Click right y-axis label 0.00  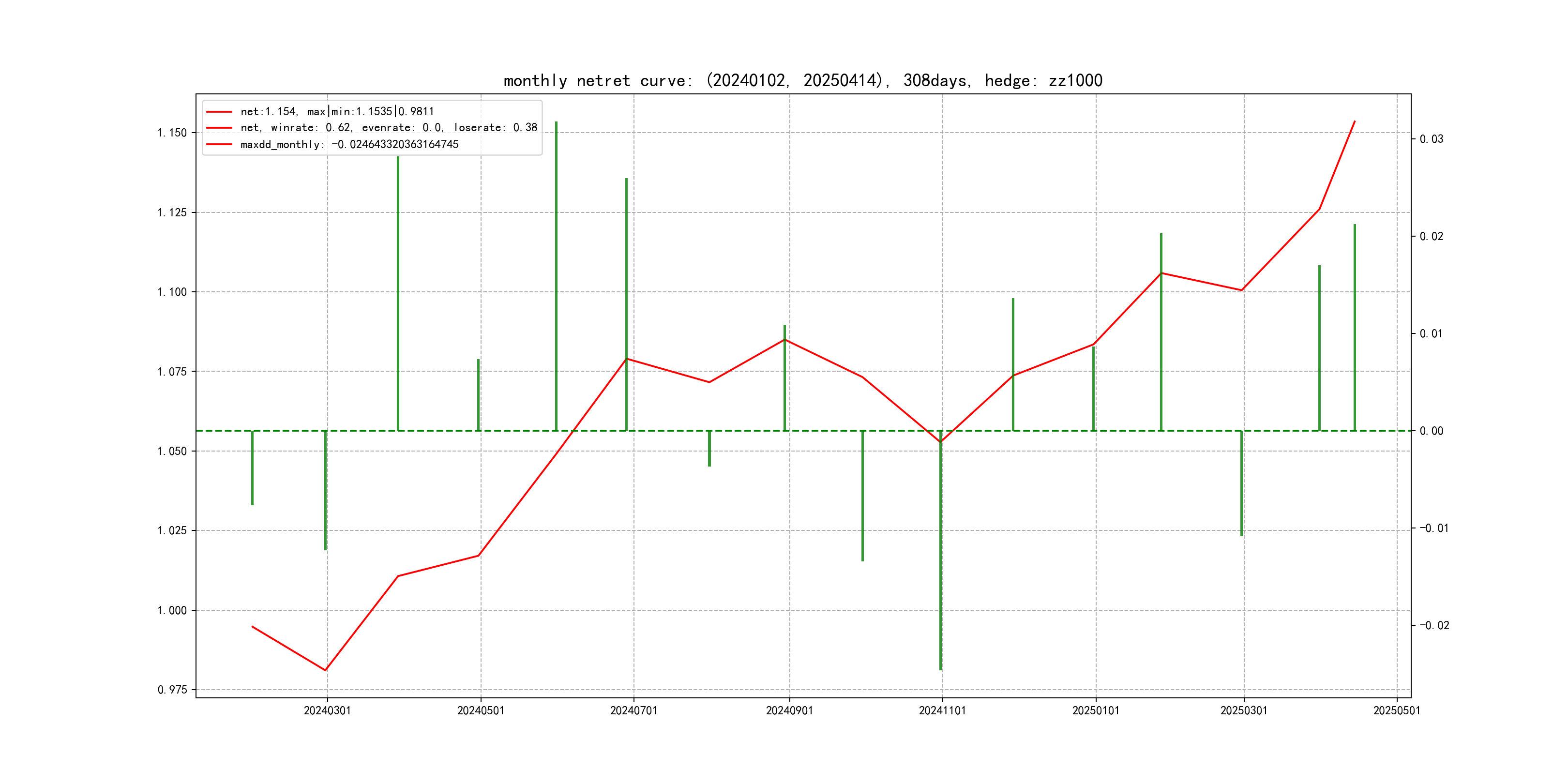pyautogui.click(x=1431, y=431)
